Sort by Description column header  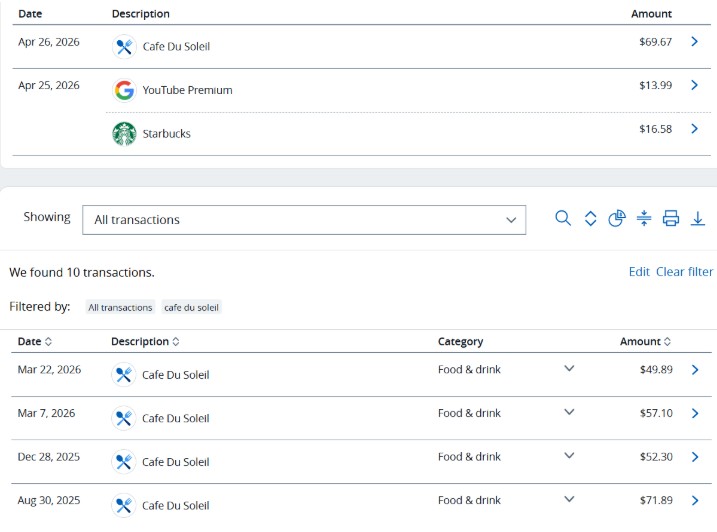click(145, 342)
